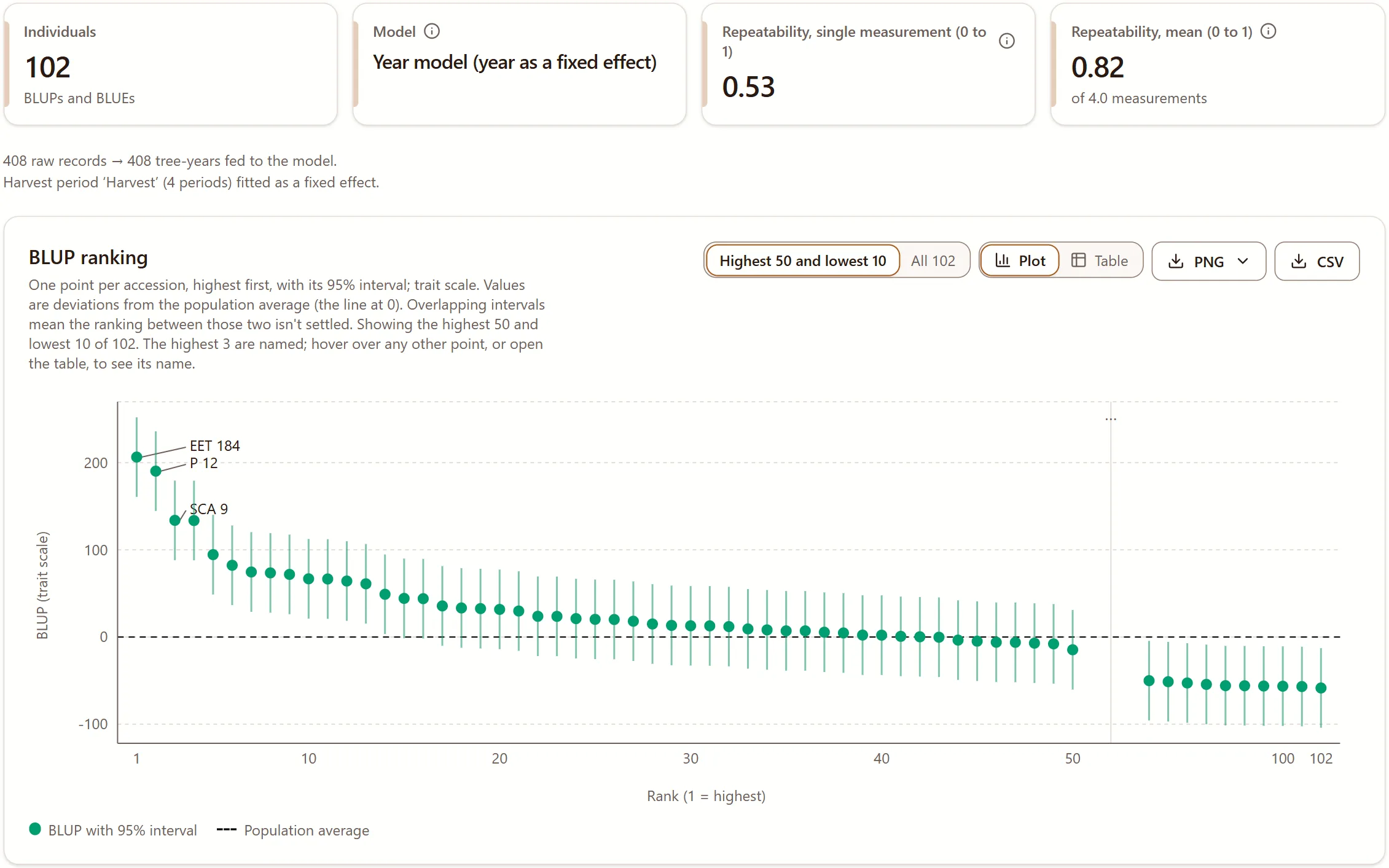The image size is (1389, 868).
Task: Click the green BLUP legend dot
Action: pos(35,829)
